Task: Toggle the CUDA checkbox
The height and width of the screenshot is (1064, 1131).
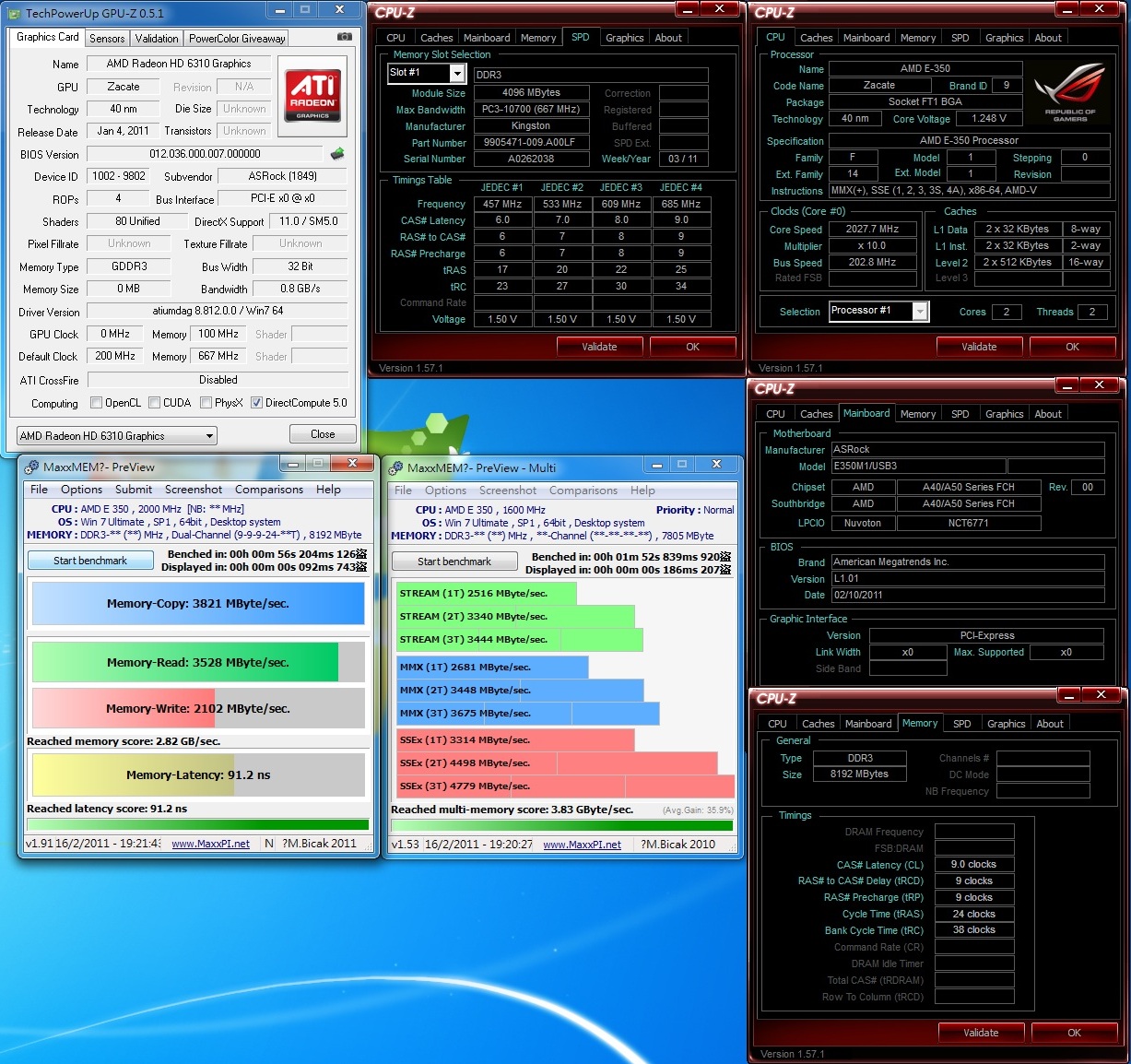Action: pyautogui.click(x=154, y=403)
